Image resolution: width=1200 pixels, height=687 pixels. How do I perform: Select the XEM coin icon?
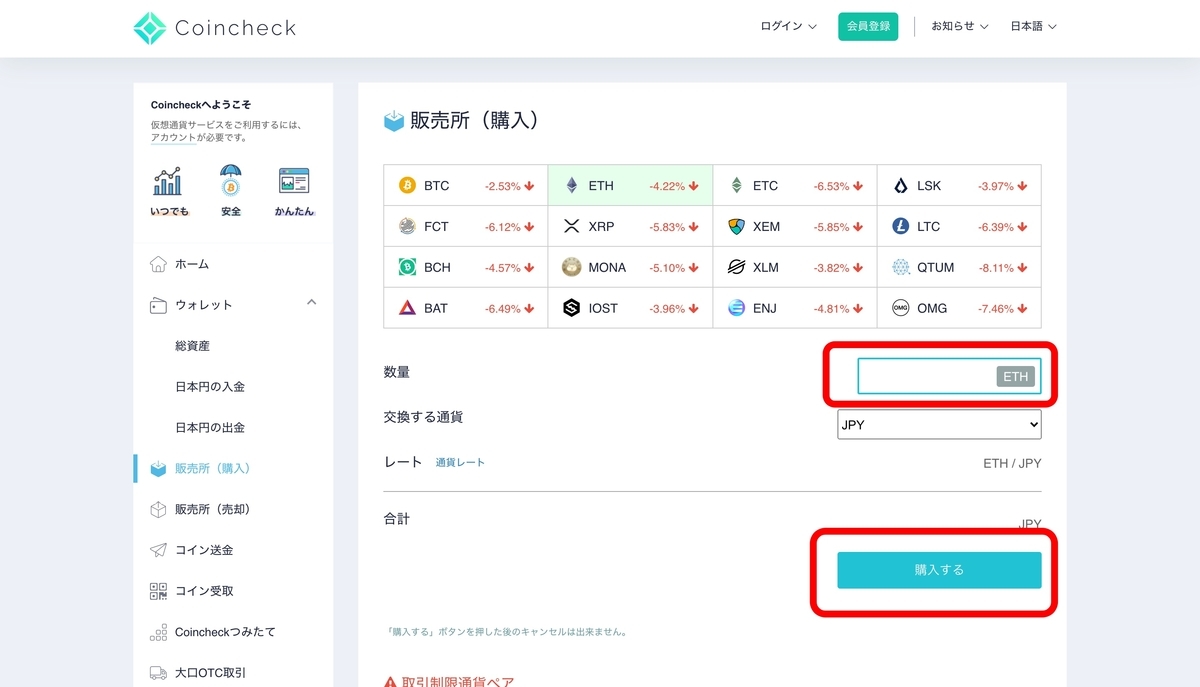pos(737,226)
